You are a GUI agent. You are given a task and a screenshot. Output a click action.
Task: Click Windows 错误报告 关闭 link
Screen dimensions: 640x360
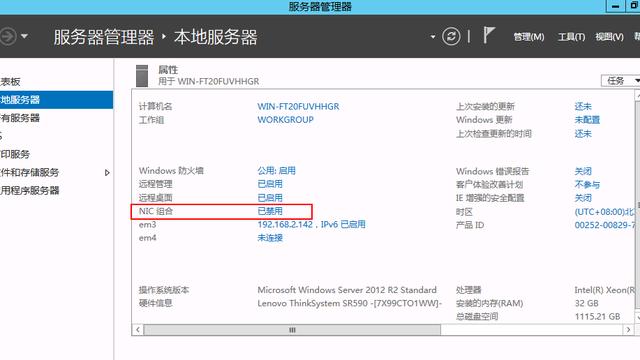click(583, 171)
